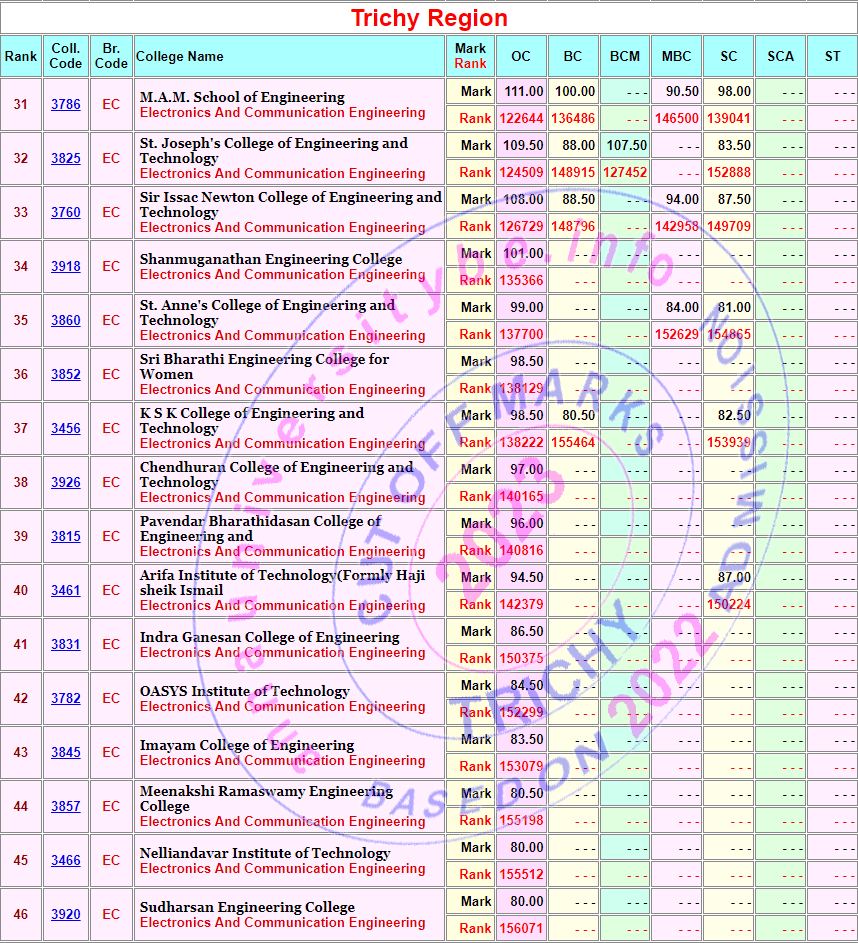Open the 3760 college code link
Image resolution: width=858 pixels, height=943 pixels.
tap(66, 213)
